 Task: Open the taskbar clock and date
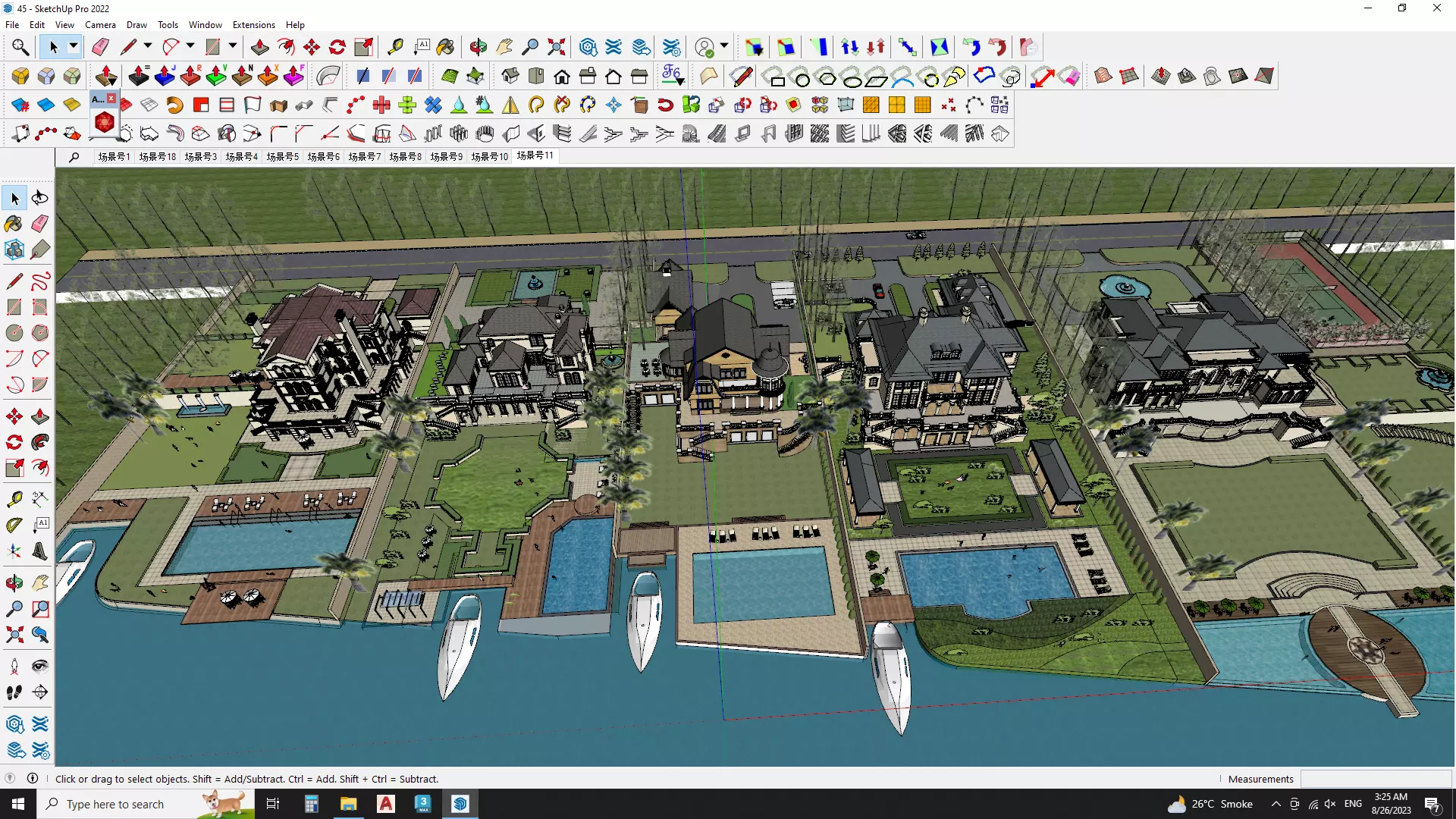coord(1391,804)
